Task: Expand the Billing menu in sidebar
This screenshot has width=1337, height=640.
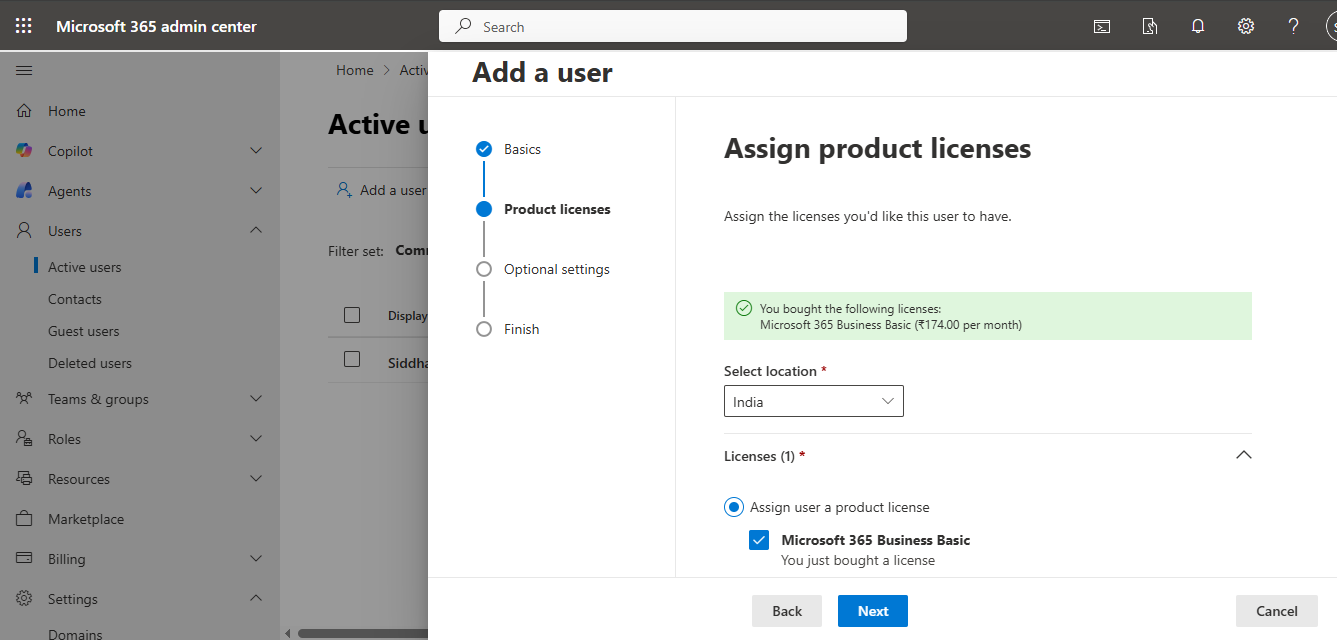Action: click(x=255, y=559)
